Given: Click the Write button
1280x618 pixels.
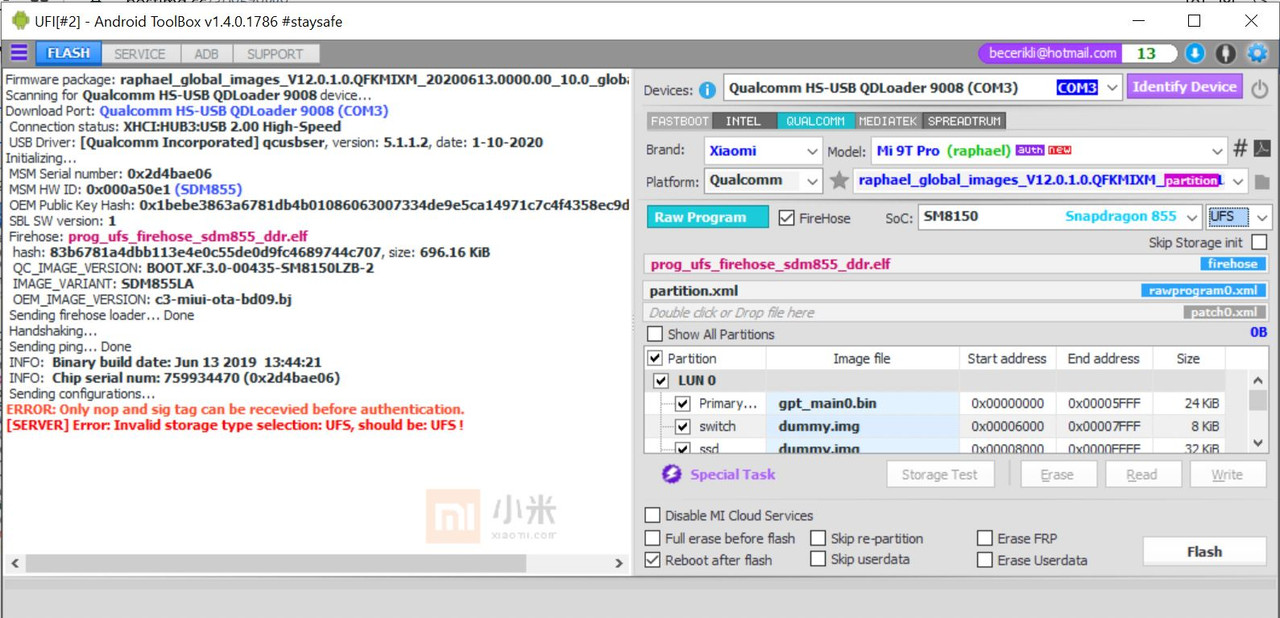Looking at the screenshot, I should click(x=1227, y=475).
